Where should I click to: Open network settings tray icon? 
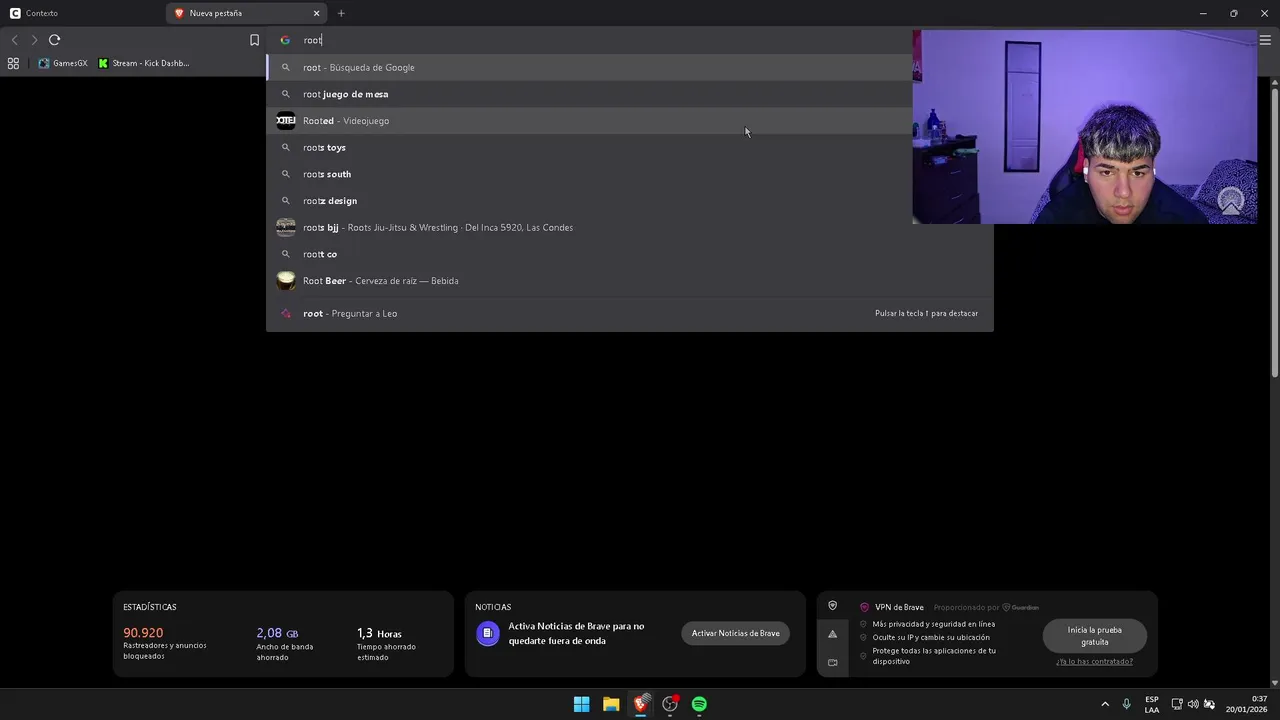[x=1177, y=704]
